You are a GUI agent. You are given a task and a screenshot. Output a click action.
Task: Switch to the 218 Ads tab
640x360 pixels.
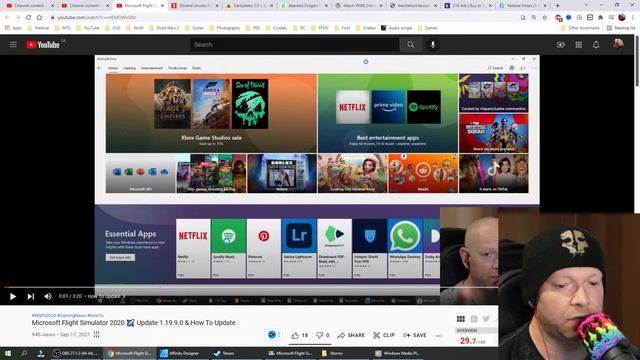469,6
